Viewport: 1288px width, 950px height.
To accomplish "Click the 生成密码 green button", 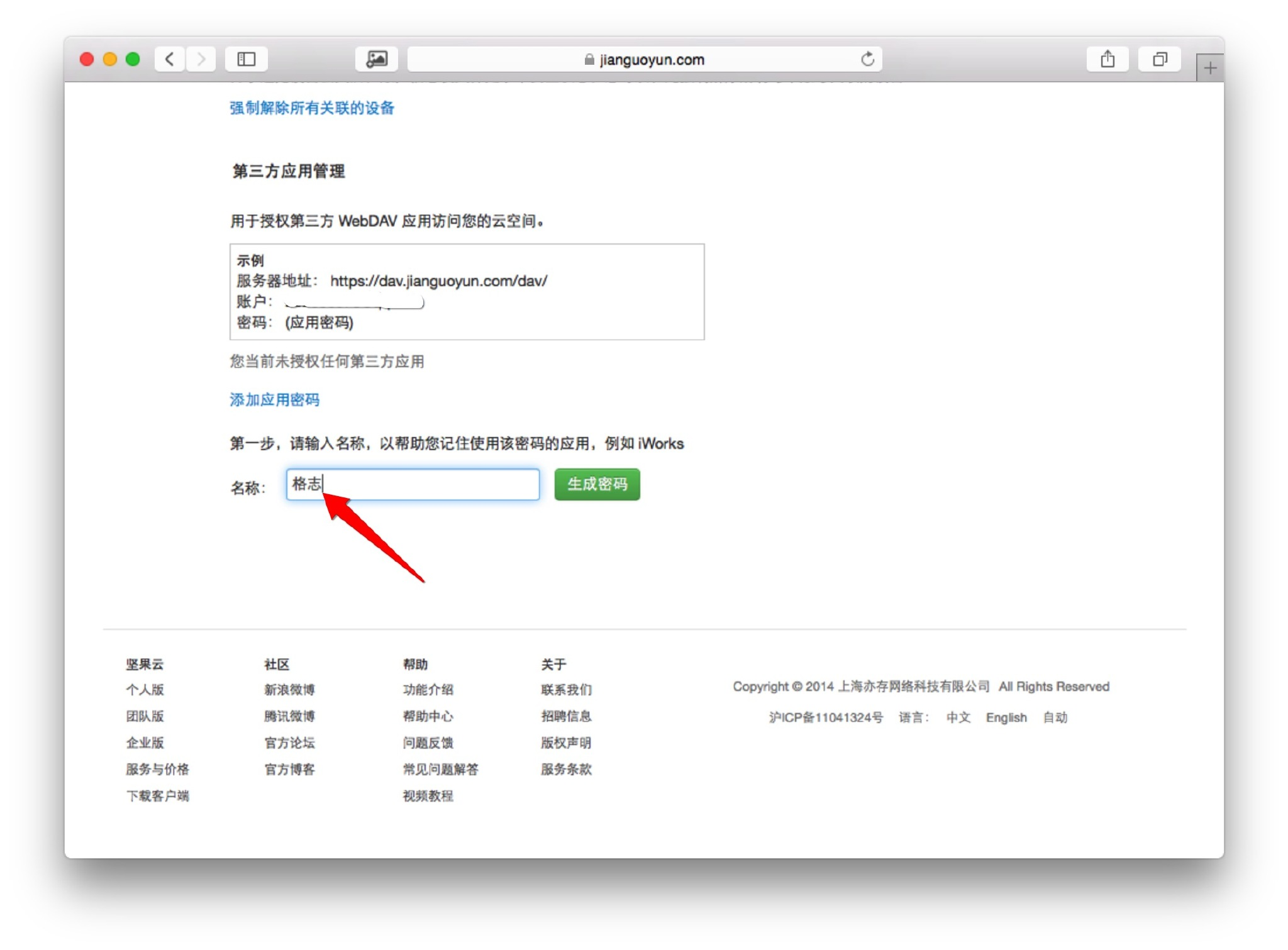I will tap(597, 484).
